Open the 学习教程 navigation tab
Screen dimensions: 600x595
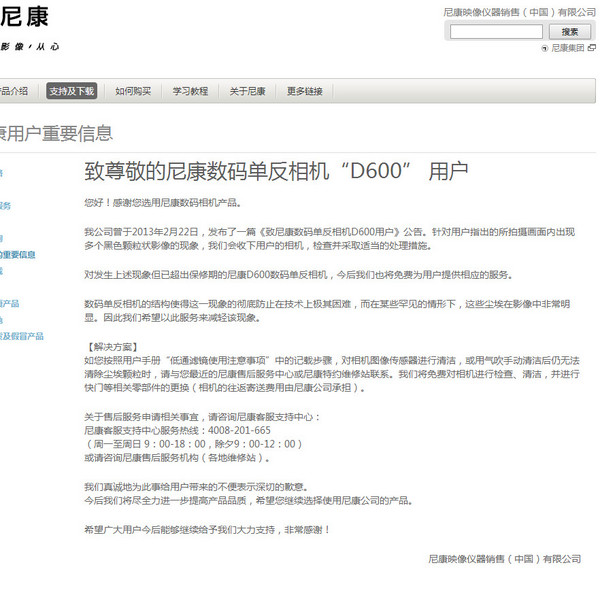pyautogui.click(x=190, y=91)
